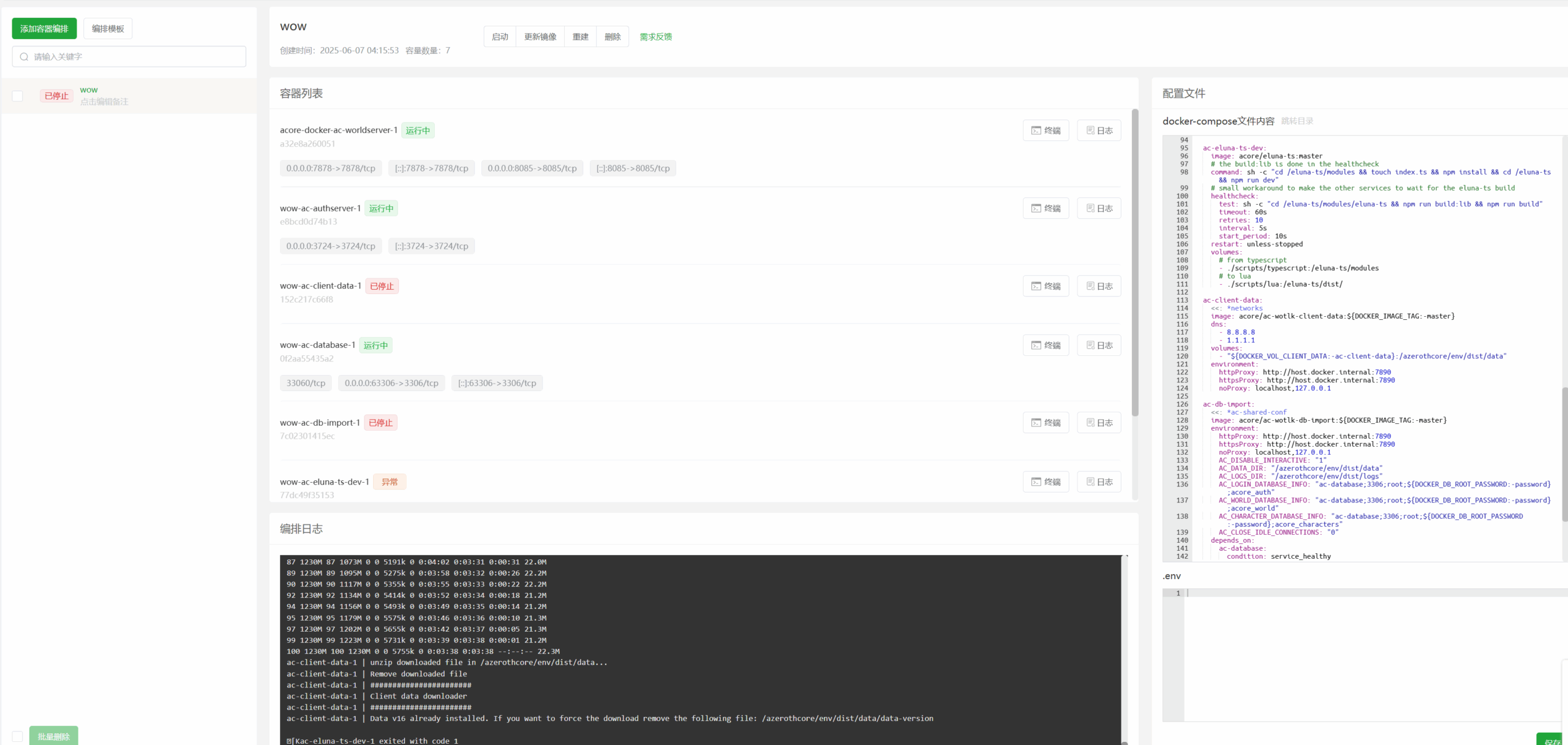Click container name wow-ac-database-1

(x=317, y=345)
